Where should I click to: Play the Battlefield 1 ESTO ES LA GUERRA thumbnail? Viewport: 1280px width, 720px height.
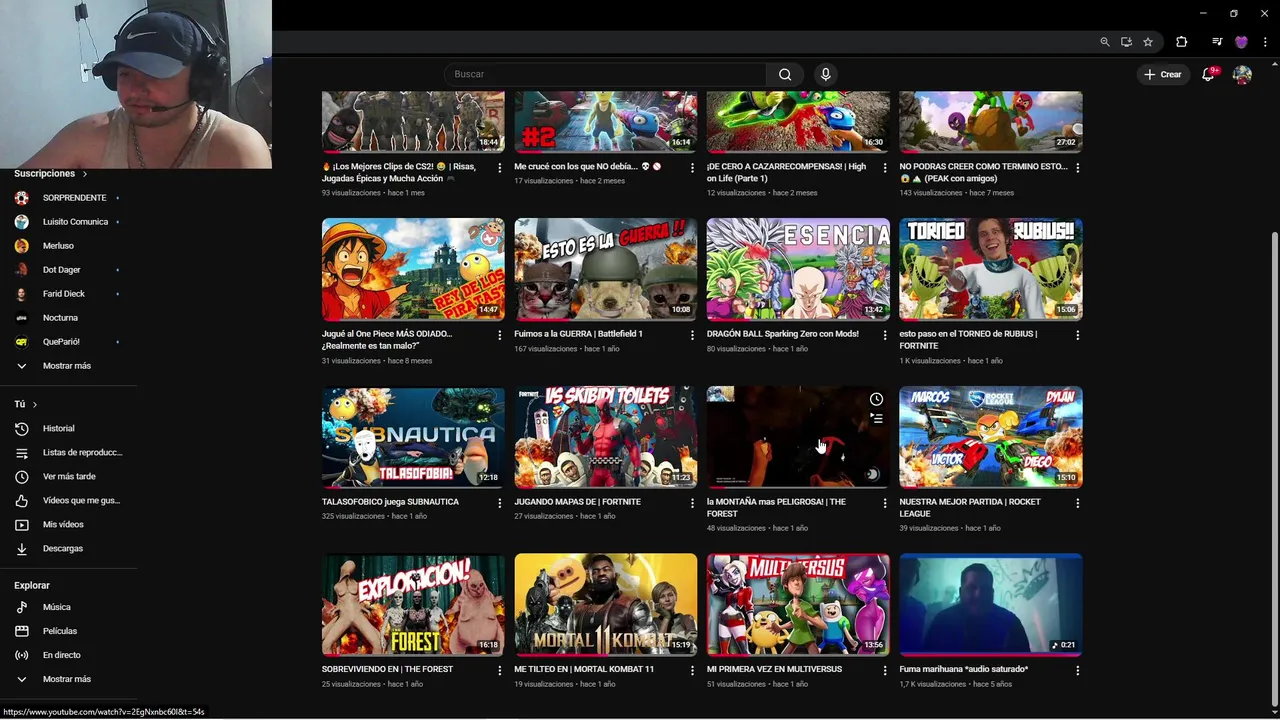coord(606,269)
